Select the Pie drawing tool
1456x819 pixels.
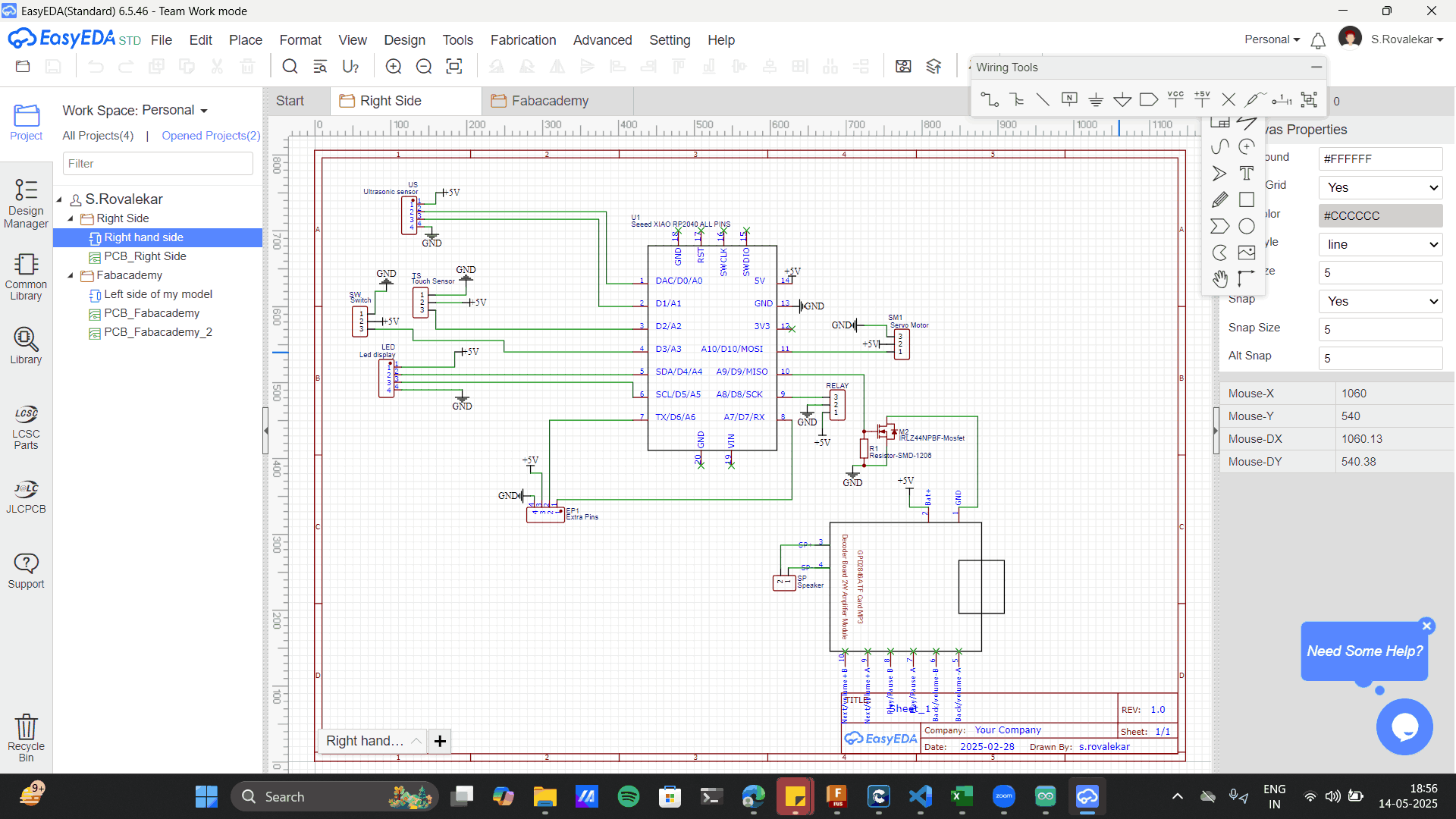[1220, 253]
